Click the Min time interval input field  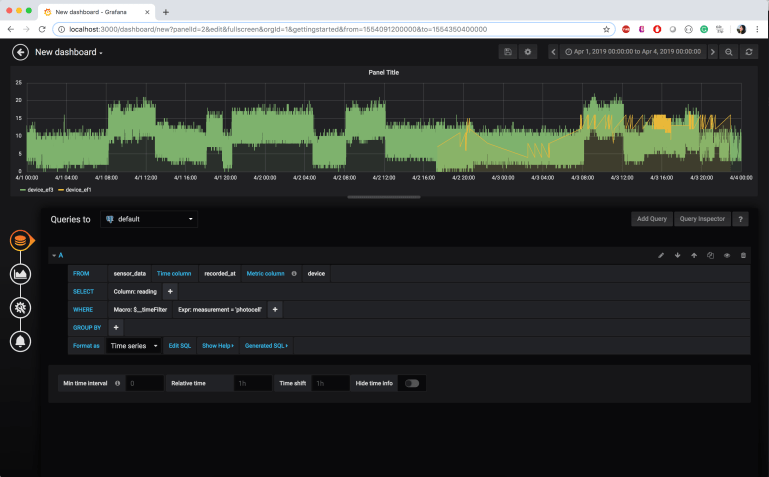pos(144,383)
